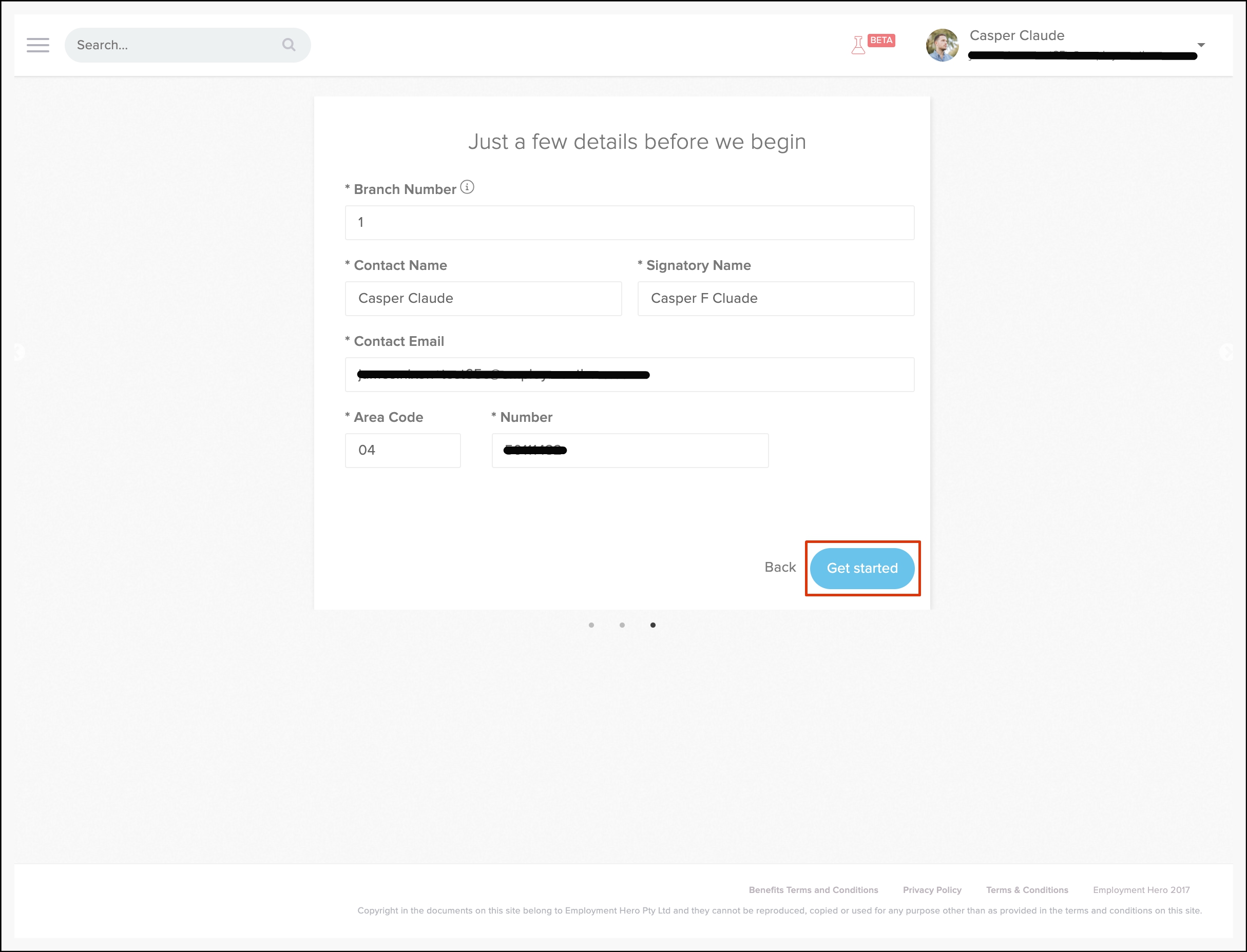Jump to second step dot indicator
This screenshot has width=1247, height=952.
click(x=622, y=625)
